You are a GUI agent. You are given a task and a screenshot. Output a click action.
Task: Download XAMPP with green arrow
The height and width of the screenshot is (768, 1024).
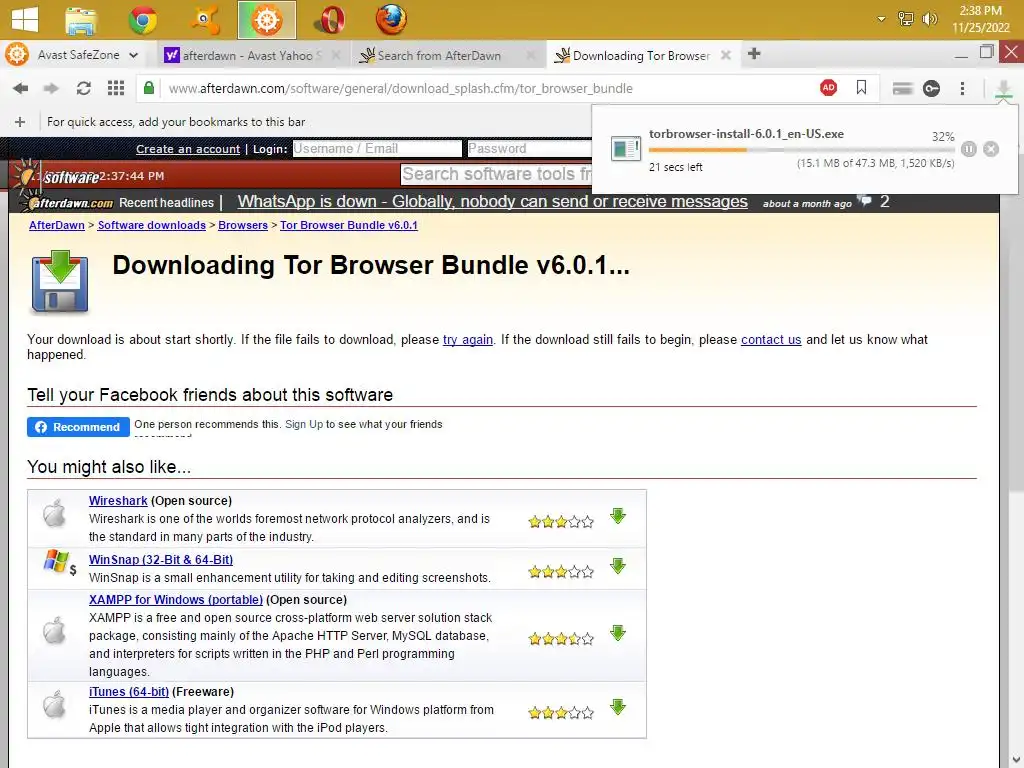(618, 633)
